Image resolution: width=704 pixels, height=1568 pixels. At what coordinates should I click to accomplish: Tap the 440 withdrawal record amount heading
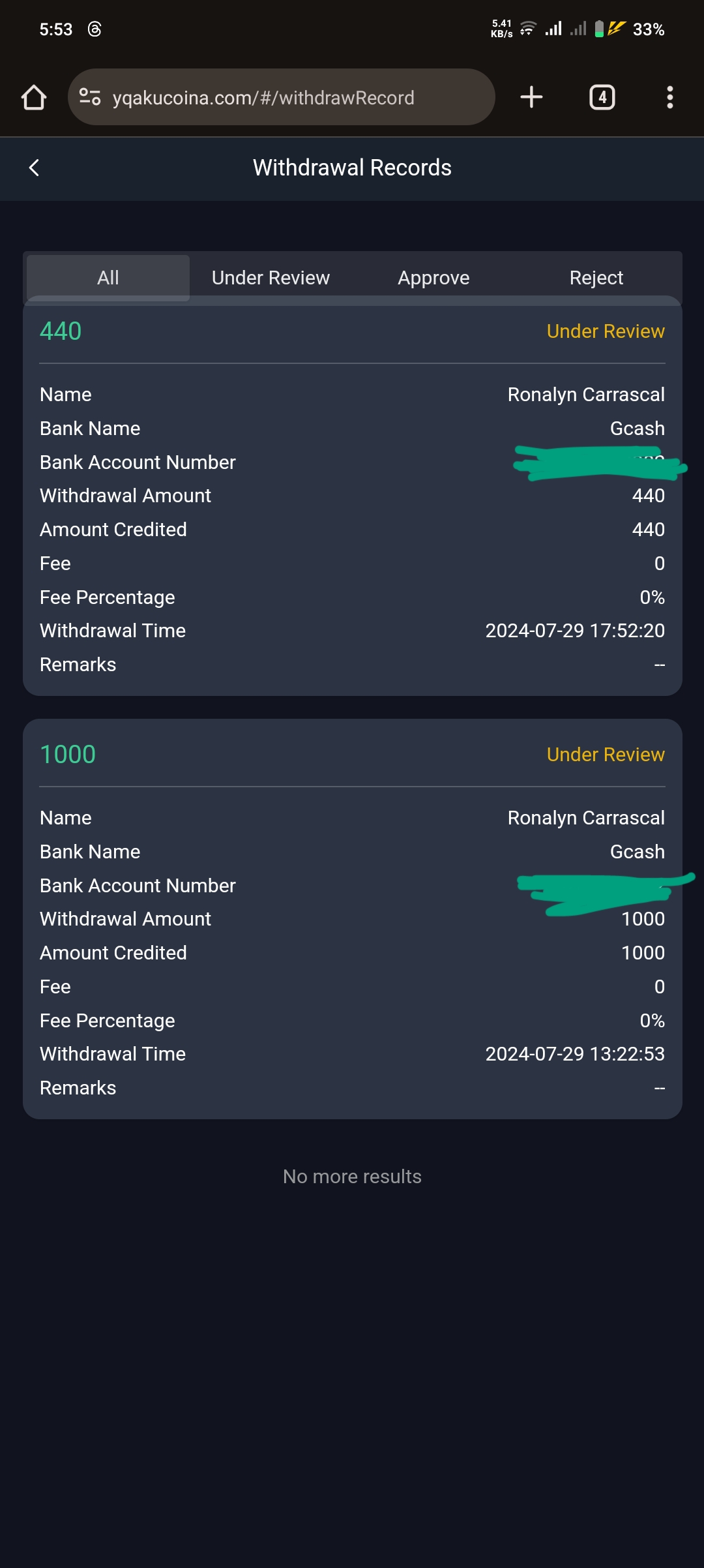[x=61, y=331]
